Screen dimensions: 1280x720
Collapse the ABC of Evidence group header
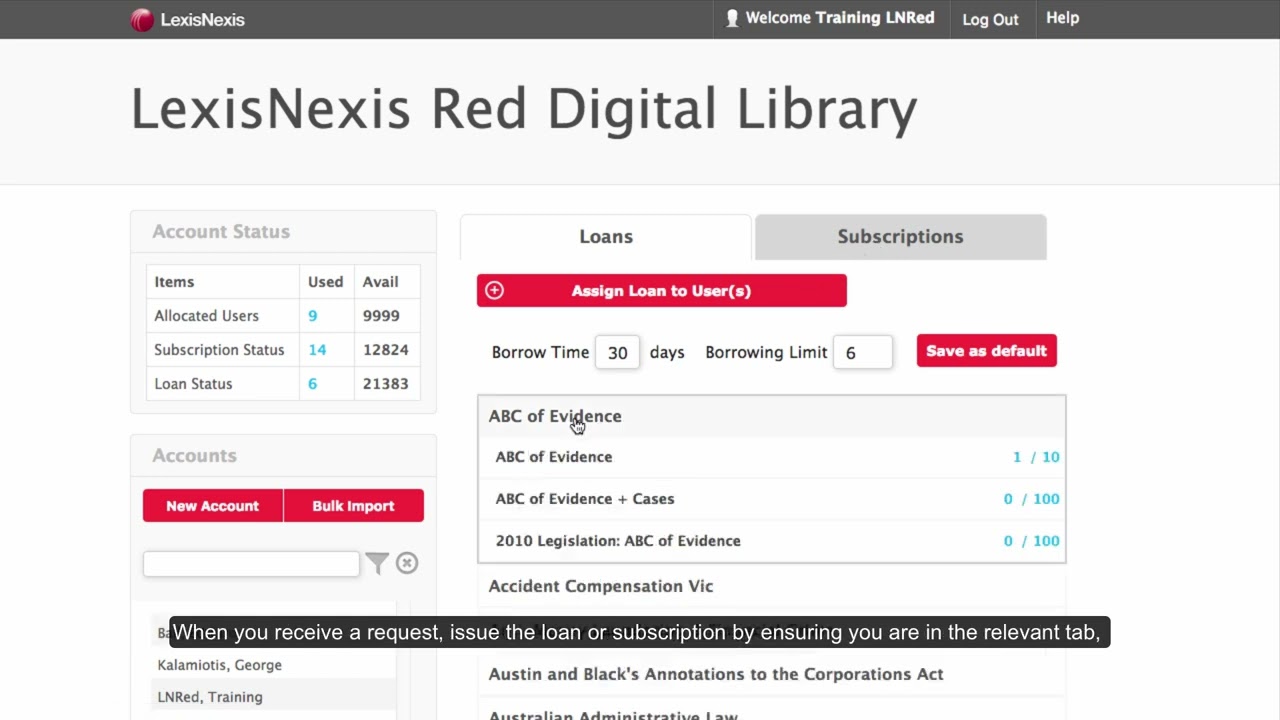point(771,416)
